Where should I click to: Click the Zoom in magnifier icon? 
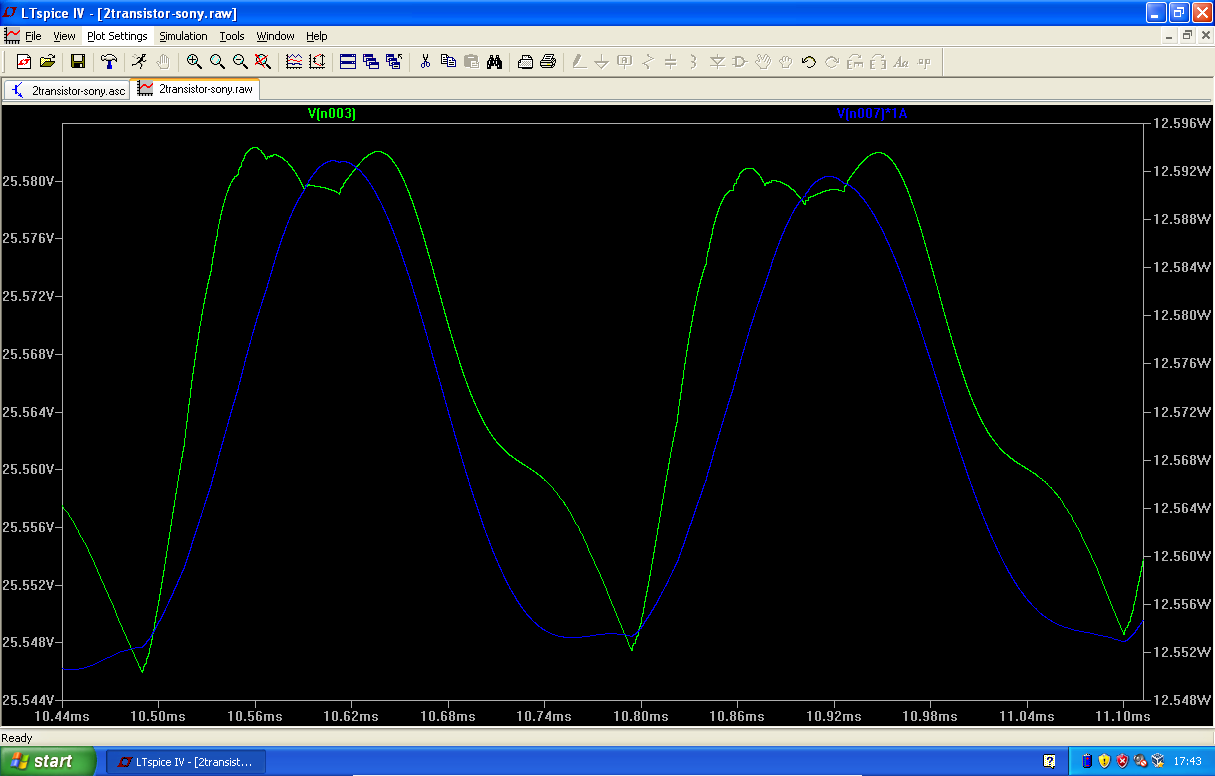(194, 62)
